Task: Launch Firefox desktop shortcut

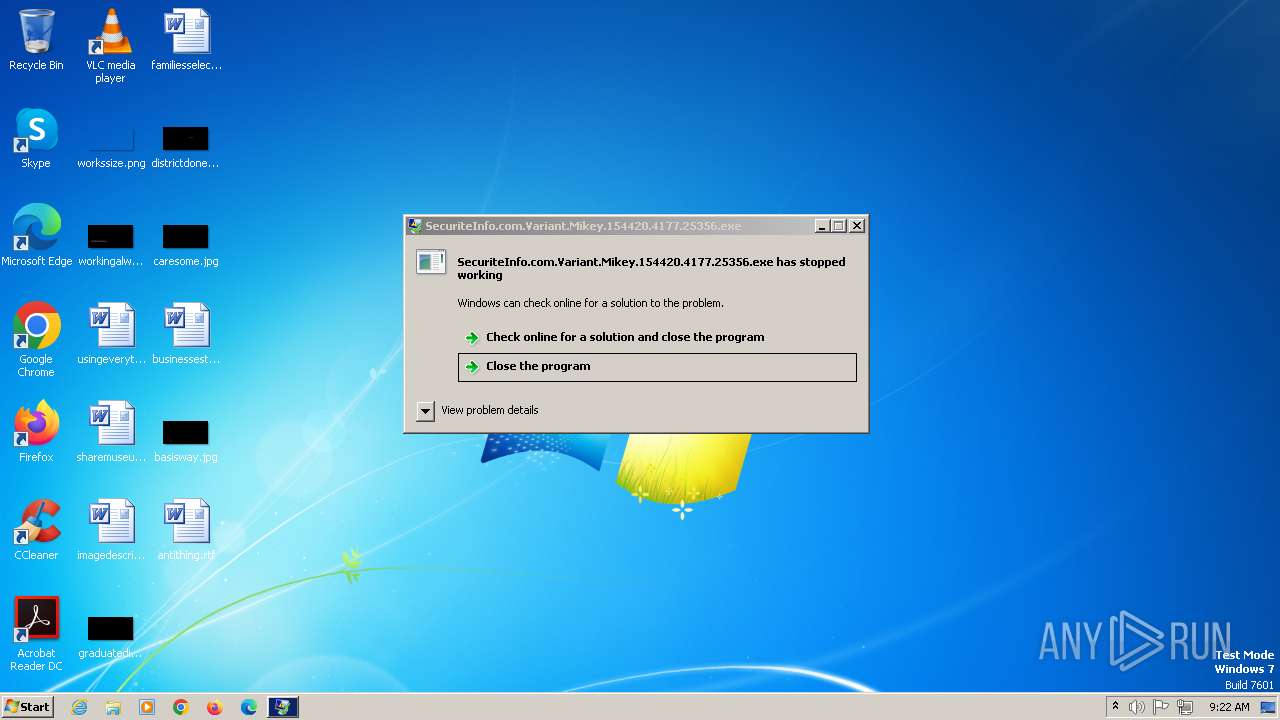Action: (36, 432)
